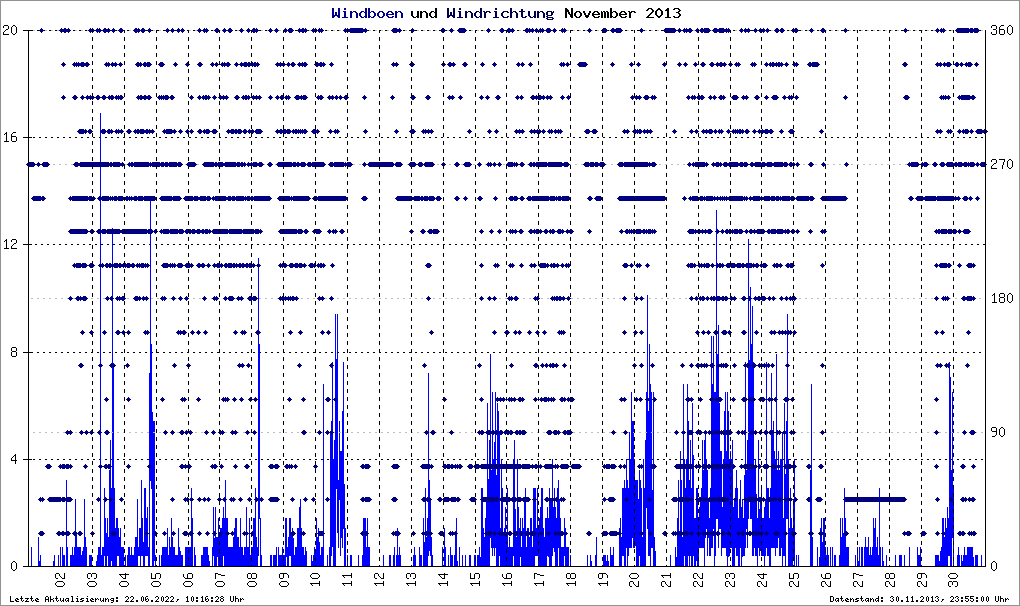
Task: Click day label 16 on x-axis
Action: tap(507, 579)
